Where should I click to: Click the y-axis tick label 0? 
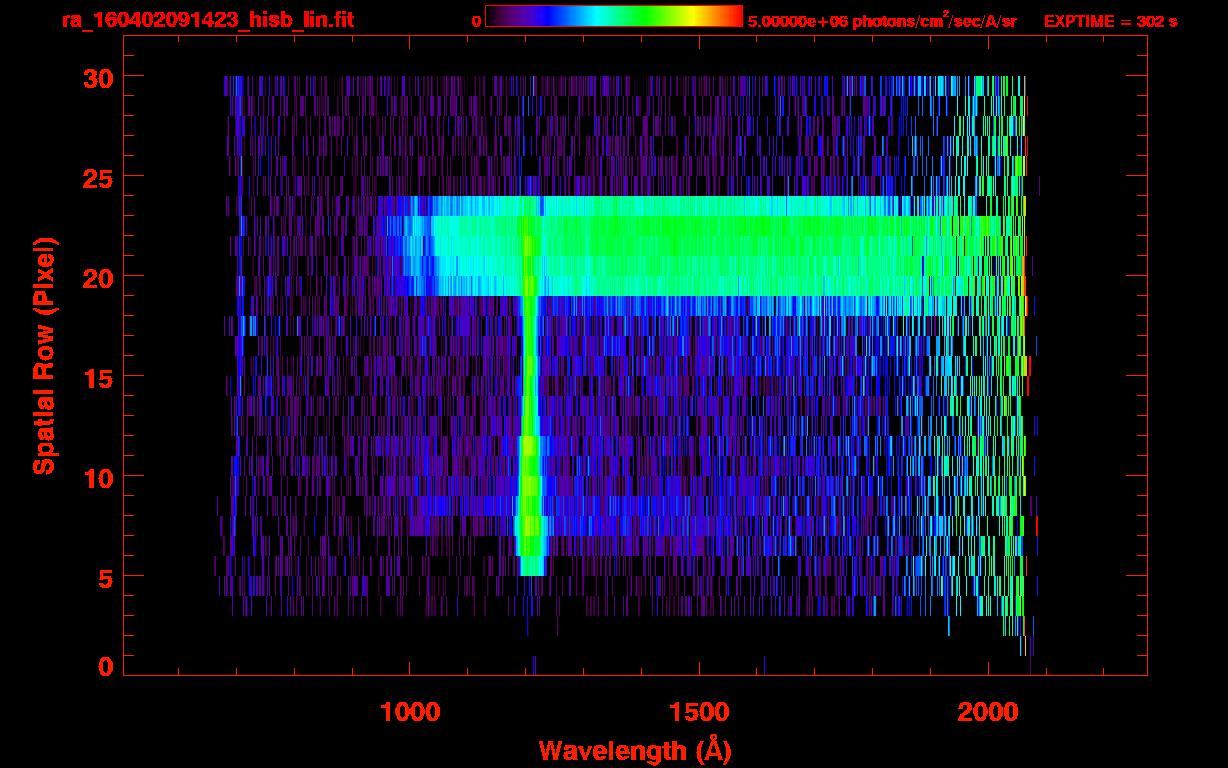[x=106, y=666]
